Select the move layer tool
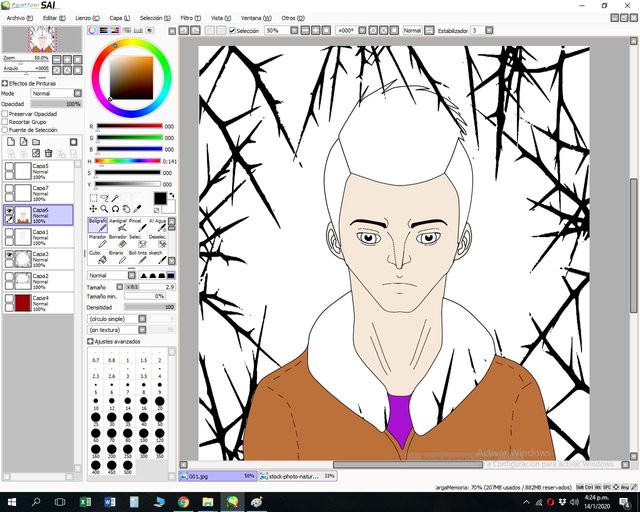 [93, 209]
